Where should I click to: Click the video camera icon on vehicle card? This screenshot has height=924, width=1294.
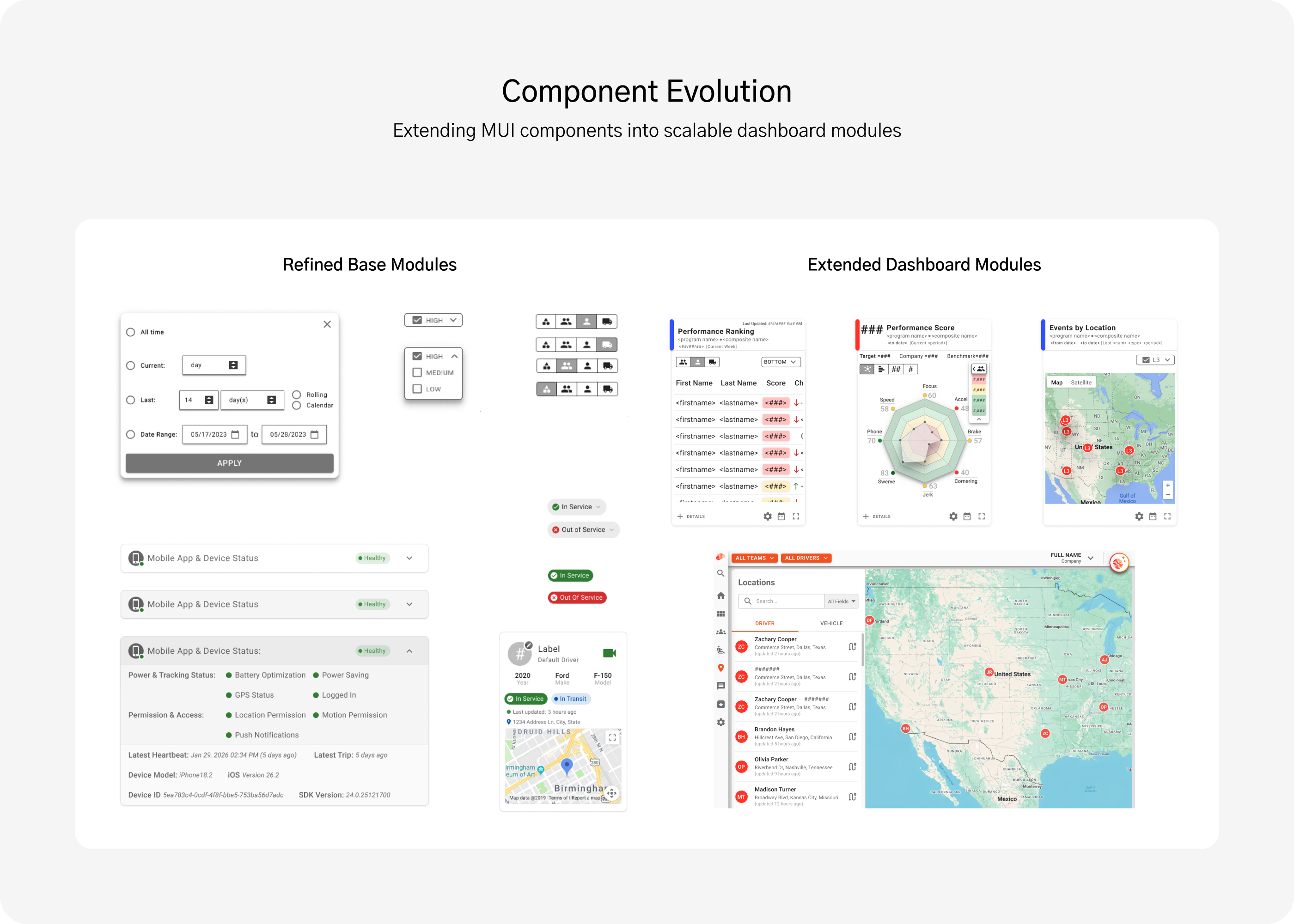point(609,653)
